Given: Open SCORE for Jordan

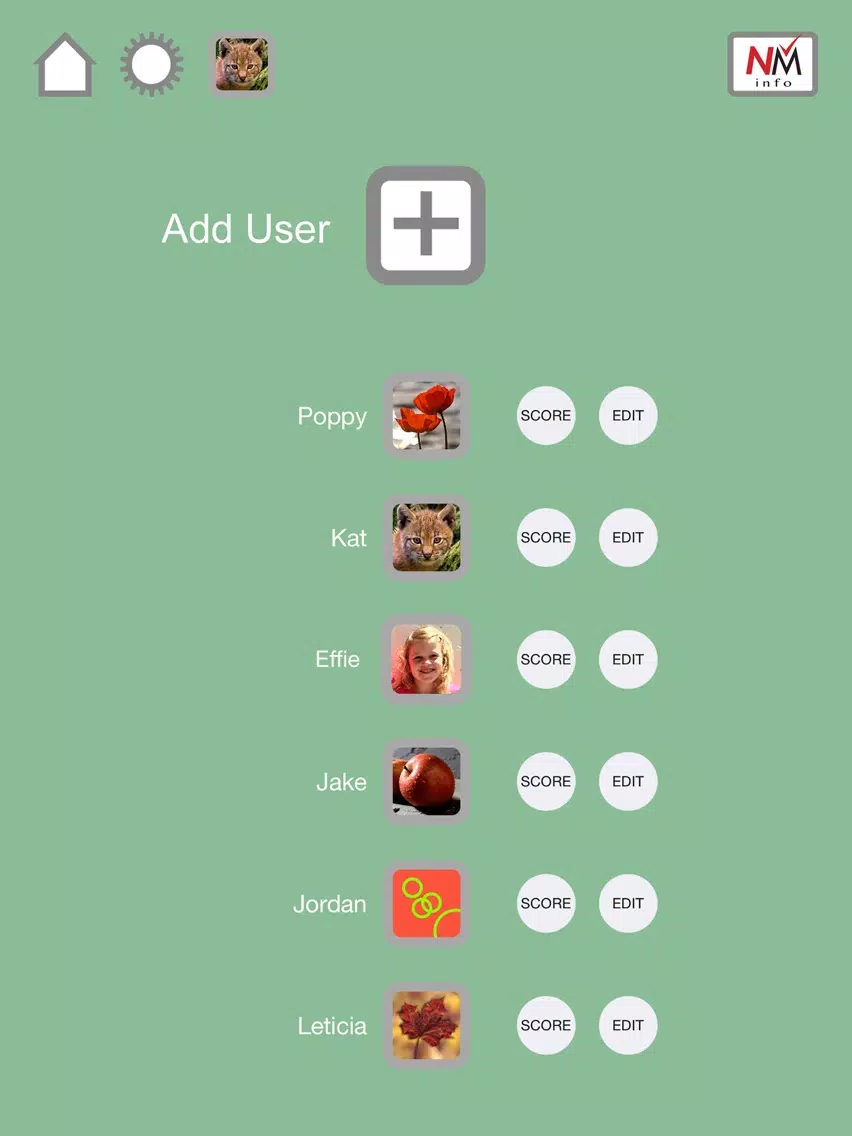Looking at the screenshot, I should [x=546, y=903].
